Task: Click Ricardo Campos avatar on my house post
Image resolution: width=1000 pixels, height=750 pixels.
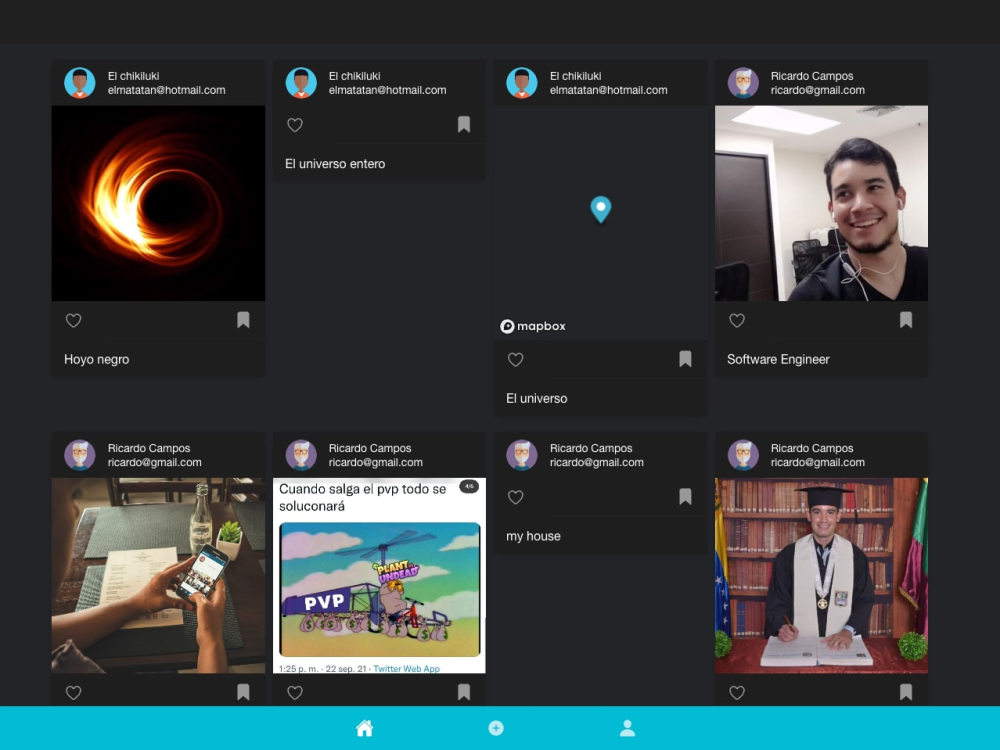Action: point(522,455)
